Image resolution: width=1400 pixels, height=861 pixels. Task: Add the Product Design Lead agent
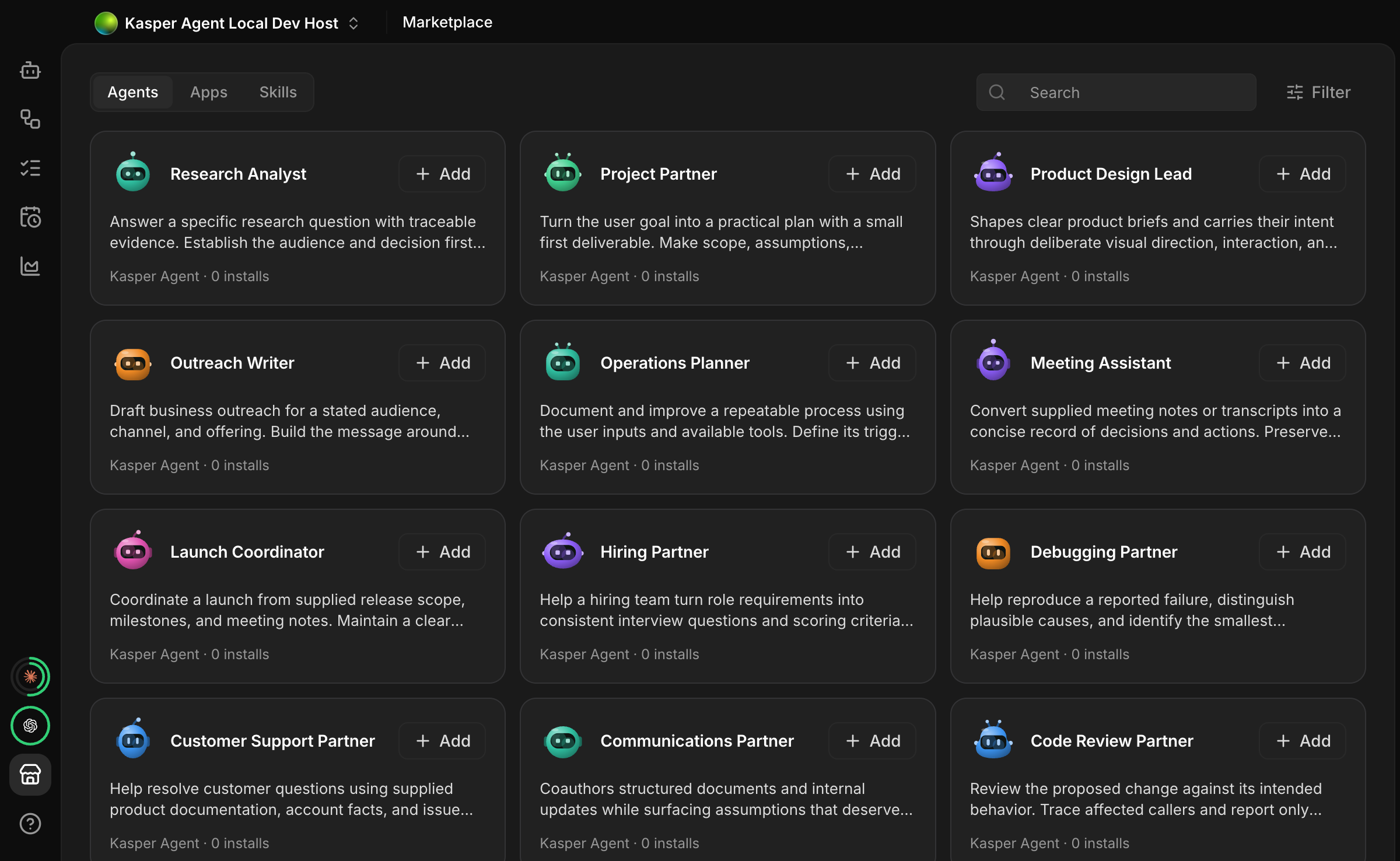point(1303,174)
